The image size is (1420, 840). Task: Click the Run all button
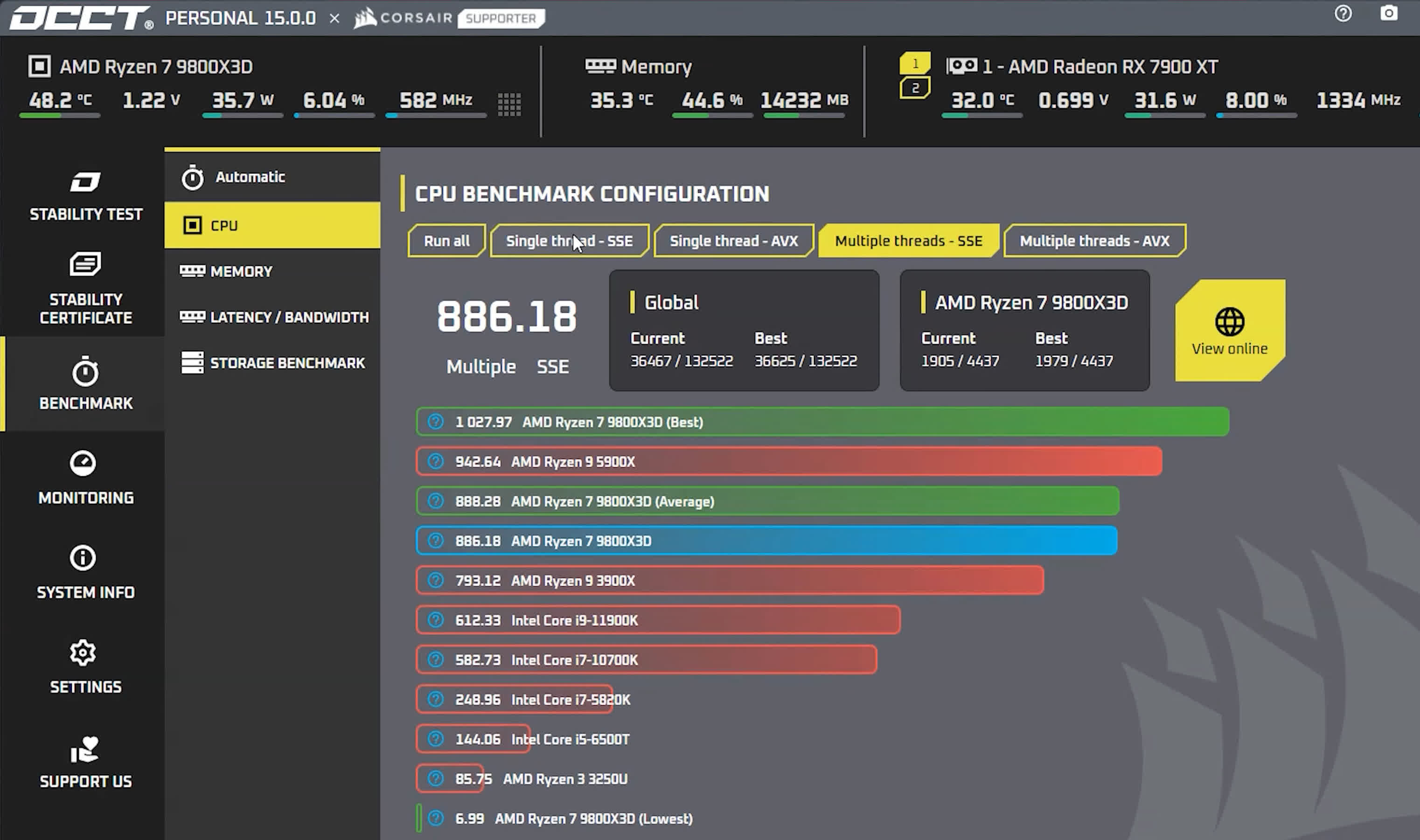pyautogui.click(x=446, y=241)
